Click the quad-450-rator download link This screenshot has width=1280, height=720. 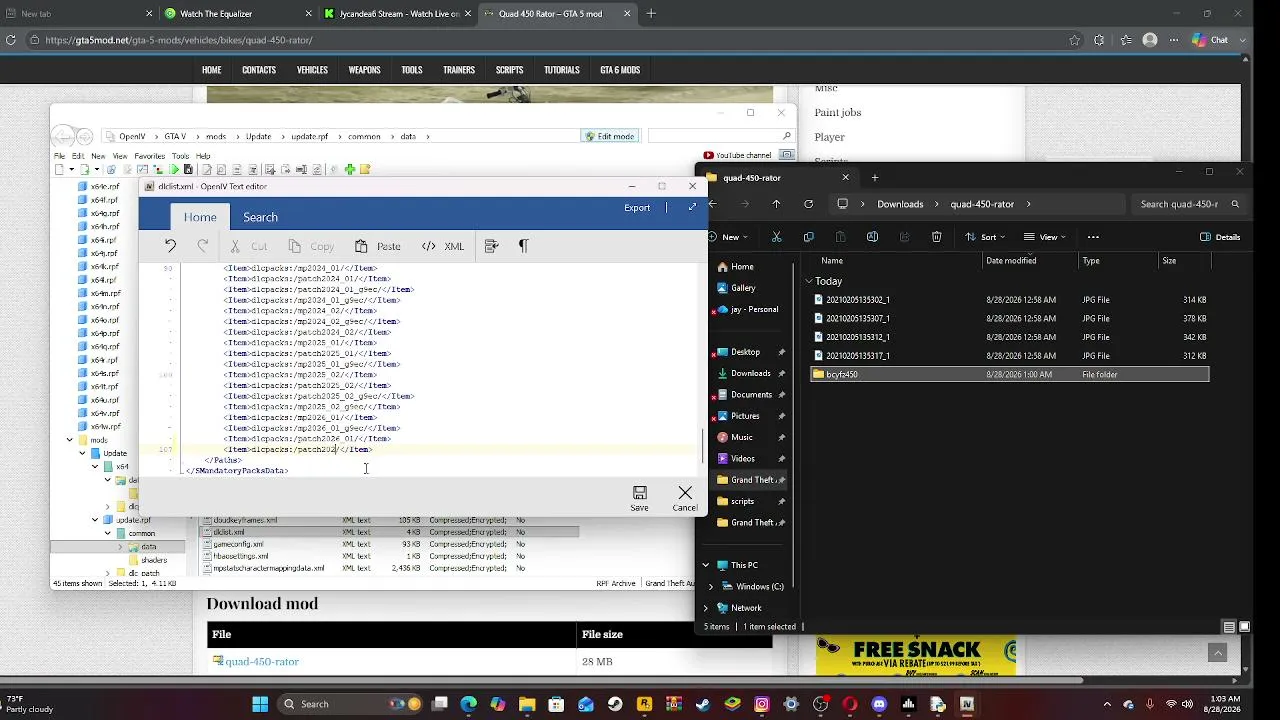(262, 662)
